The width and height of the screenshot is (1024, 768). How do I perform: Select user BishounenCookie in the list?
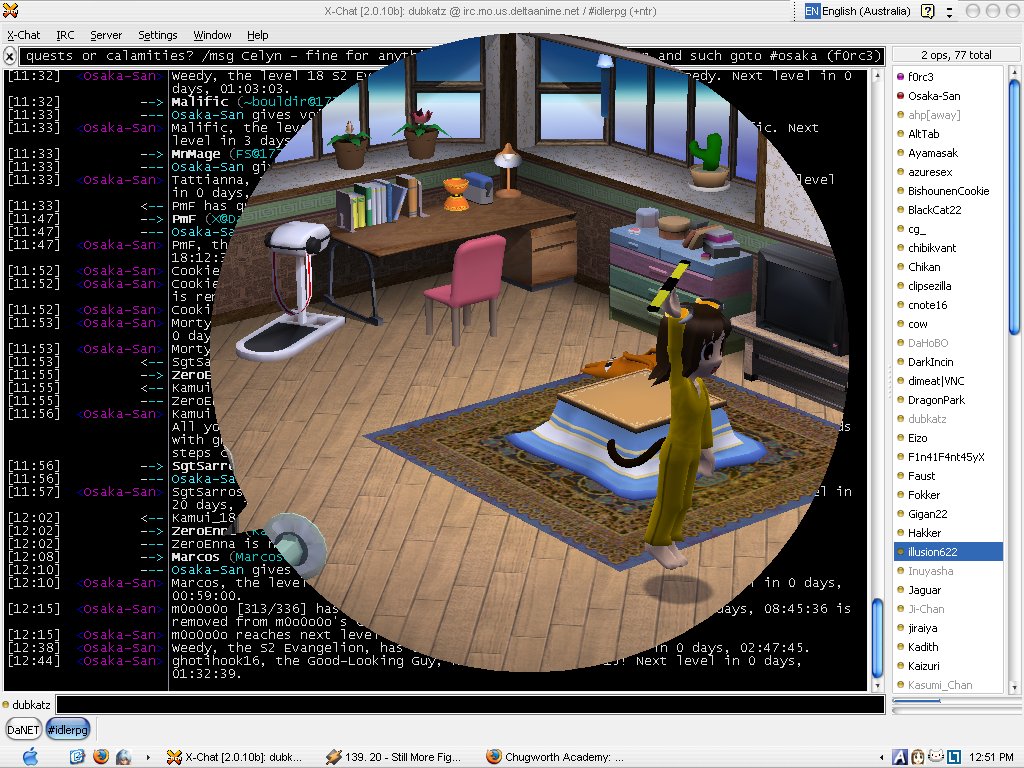(948, 191)
